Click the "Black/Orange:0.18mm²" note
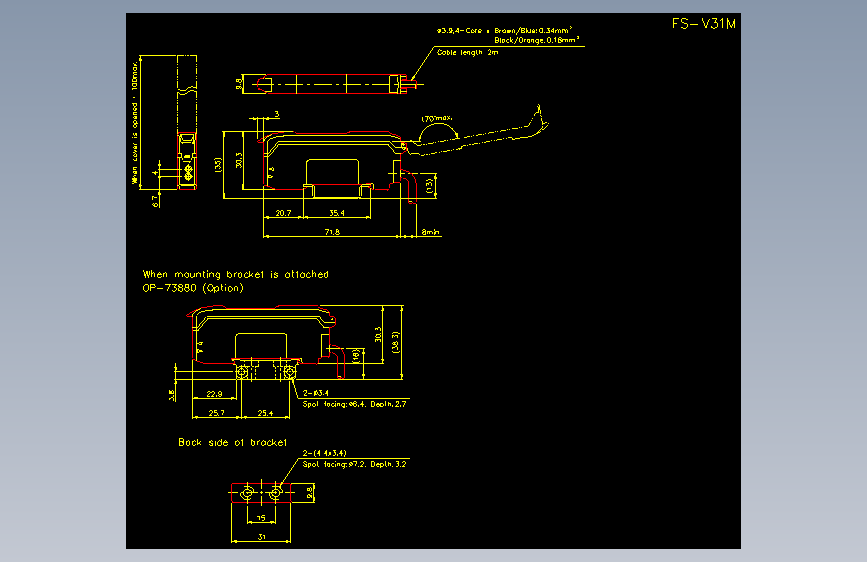867x562 pixels. tap(536, 40)
